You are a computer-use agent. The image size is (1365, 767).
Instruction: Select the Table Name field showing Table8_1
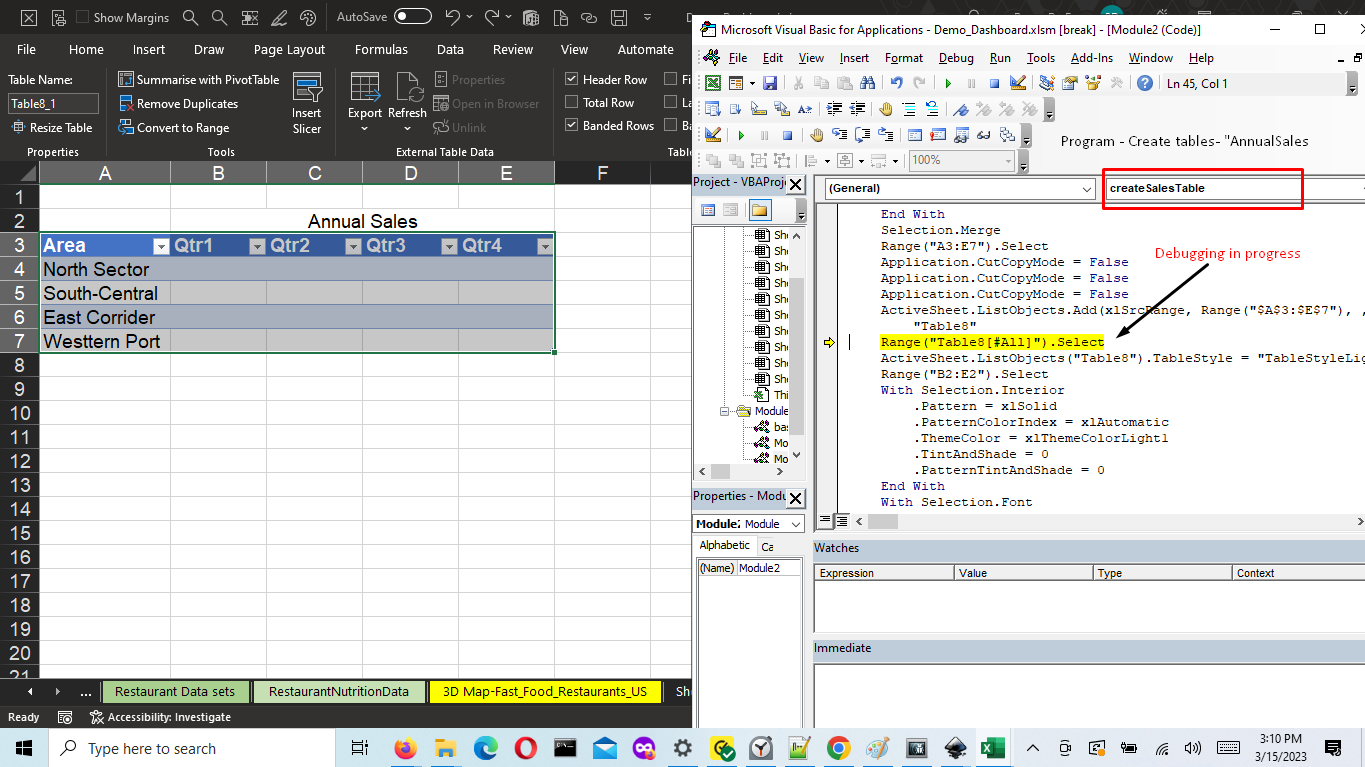tap(53, 103)
